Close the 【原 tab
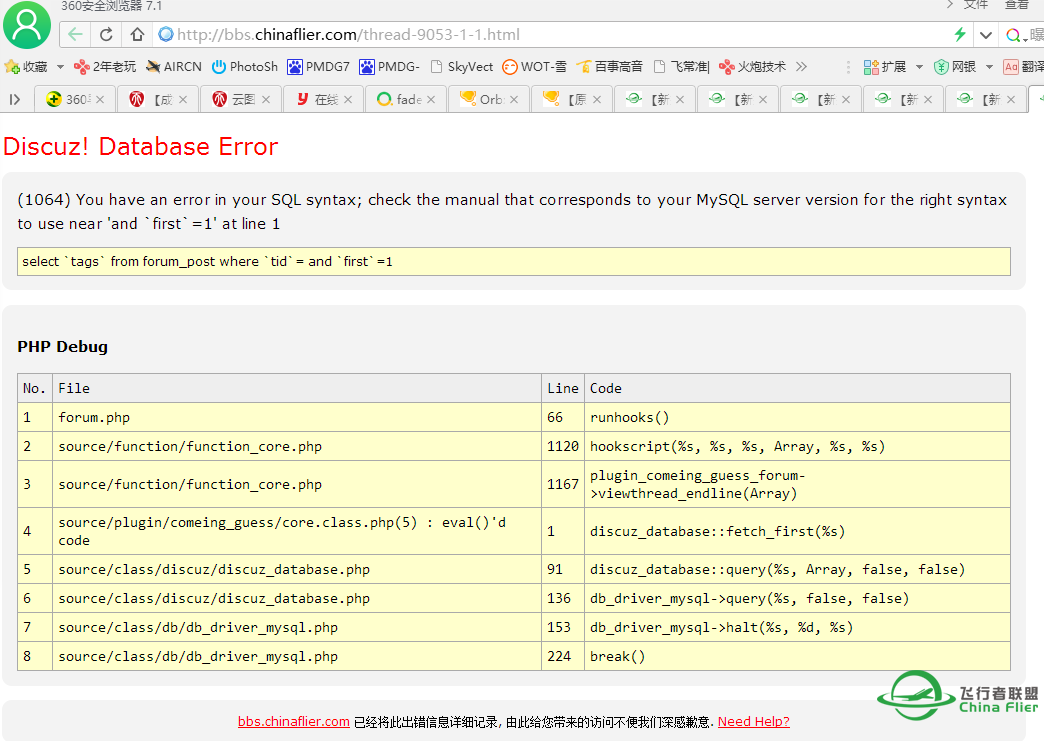Screen dimensions: 1044x741 pyautogui.click(x=597, y=99)
